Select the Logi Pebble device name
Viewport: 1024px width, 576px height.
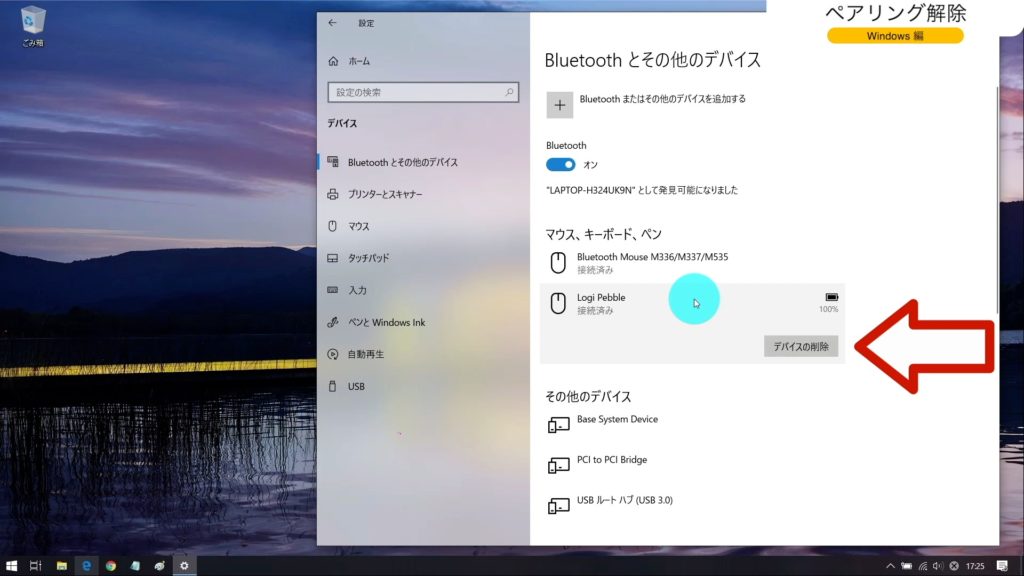pyautogui.click(x=601, y=297)
